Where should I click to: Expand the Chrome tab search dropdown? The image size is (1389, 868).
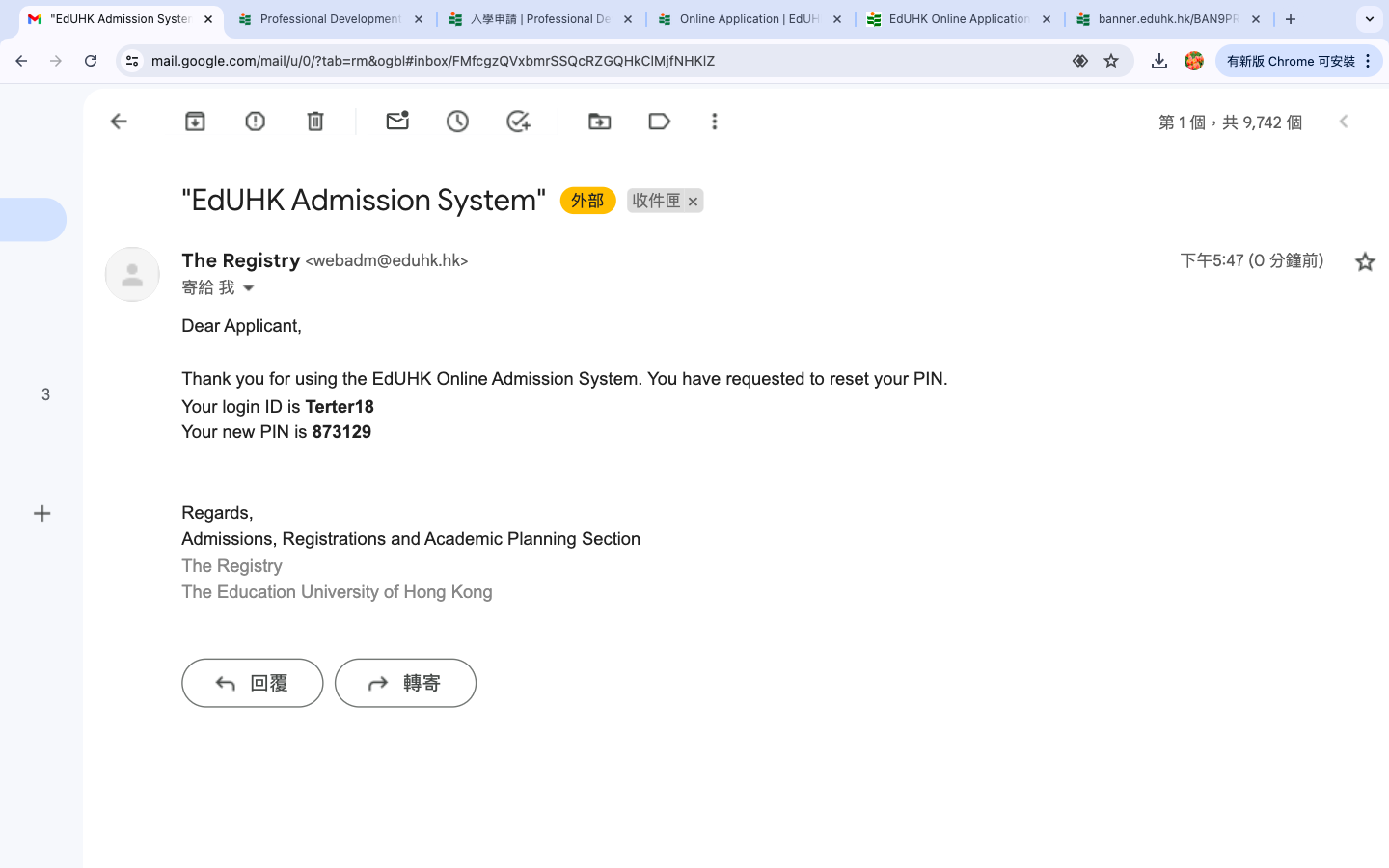click(x=1369, y=19)
